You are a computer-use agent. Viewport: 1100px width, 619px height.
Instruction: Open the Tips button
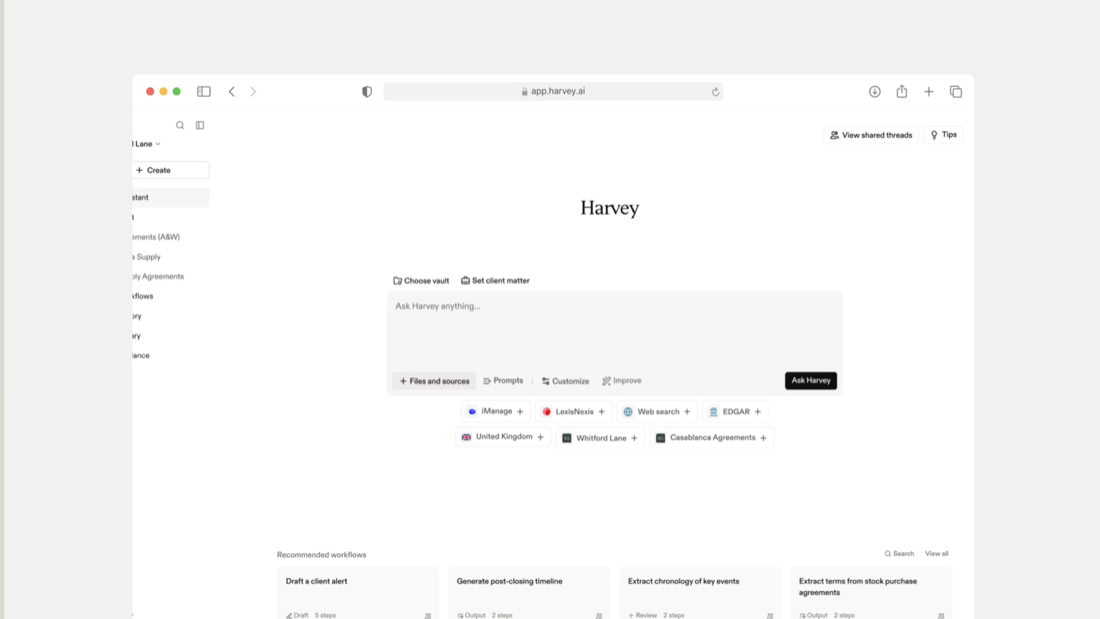coord(943,135)
